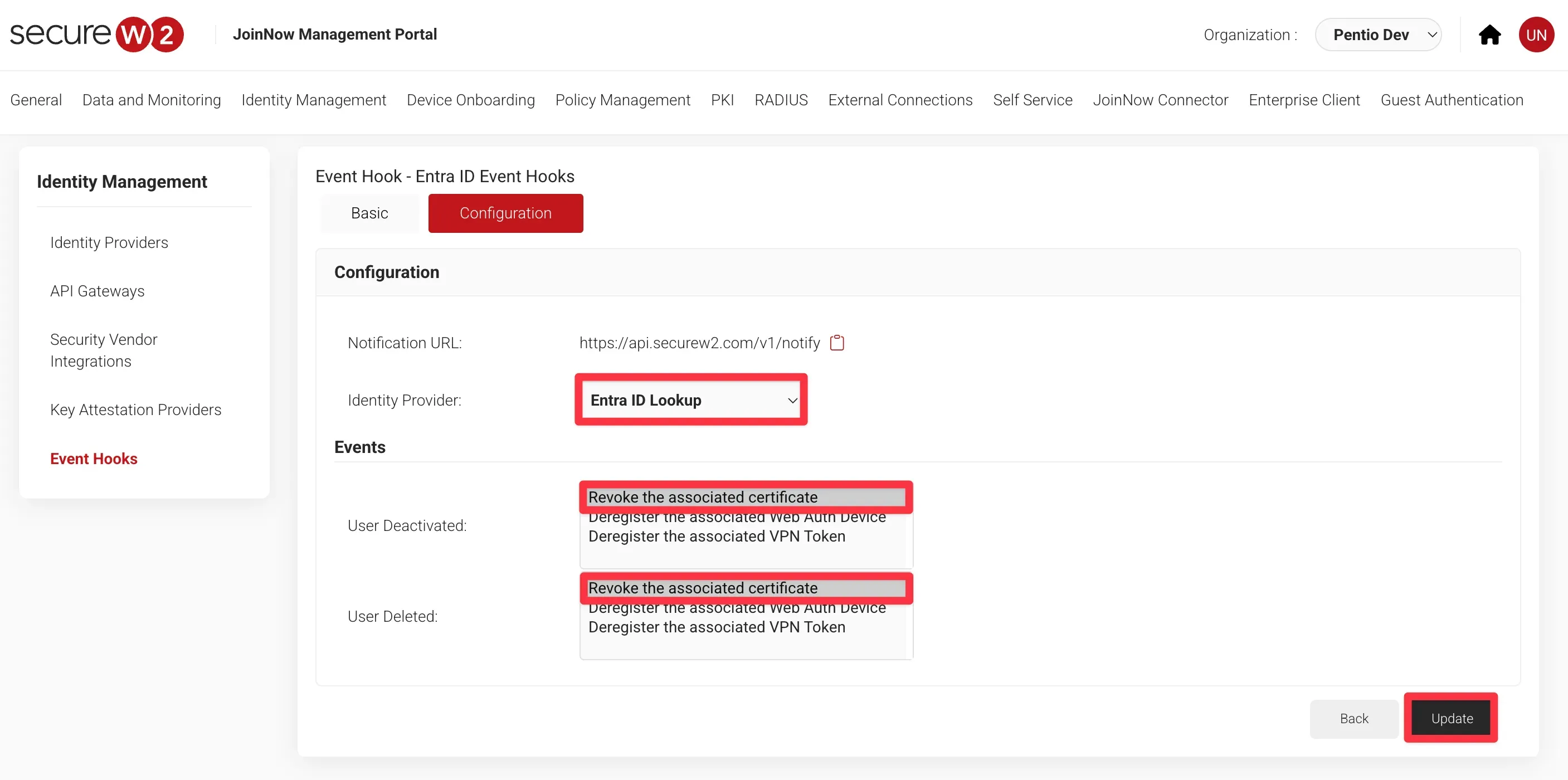Viewport: 1568px width, 780px height.
Task: Select Deregister VPN Token under User Deleted
Action: (x=717, y=627)
